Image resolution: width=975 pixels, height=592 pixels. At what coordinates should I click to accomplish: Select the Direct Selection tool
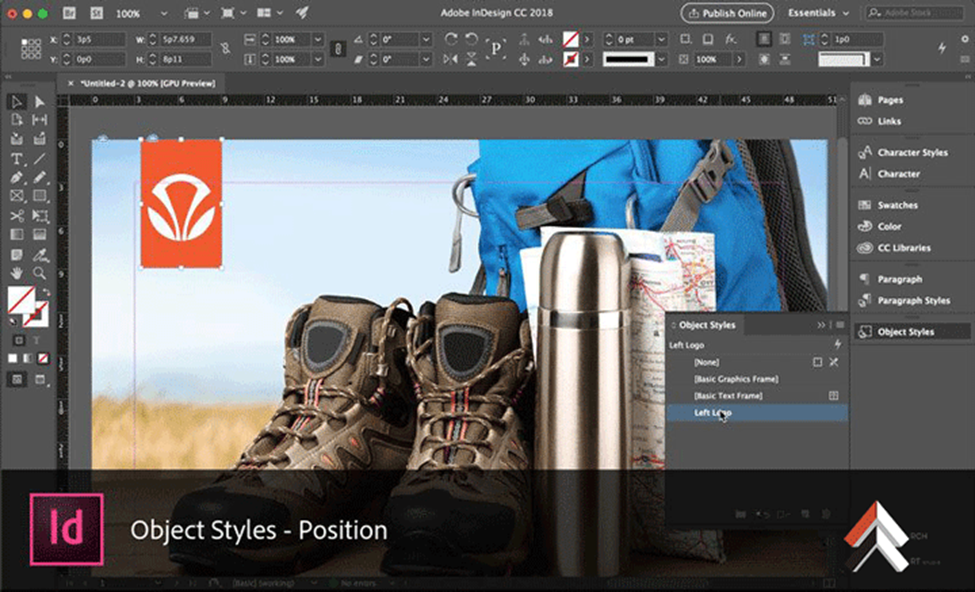coord(40,102)
